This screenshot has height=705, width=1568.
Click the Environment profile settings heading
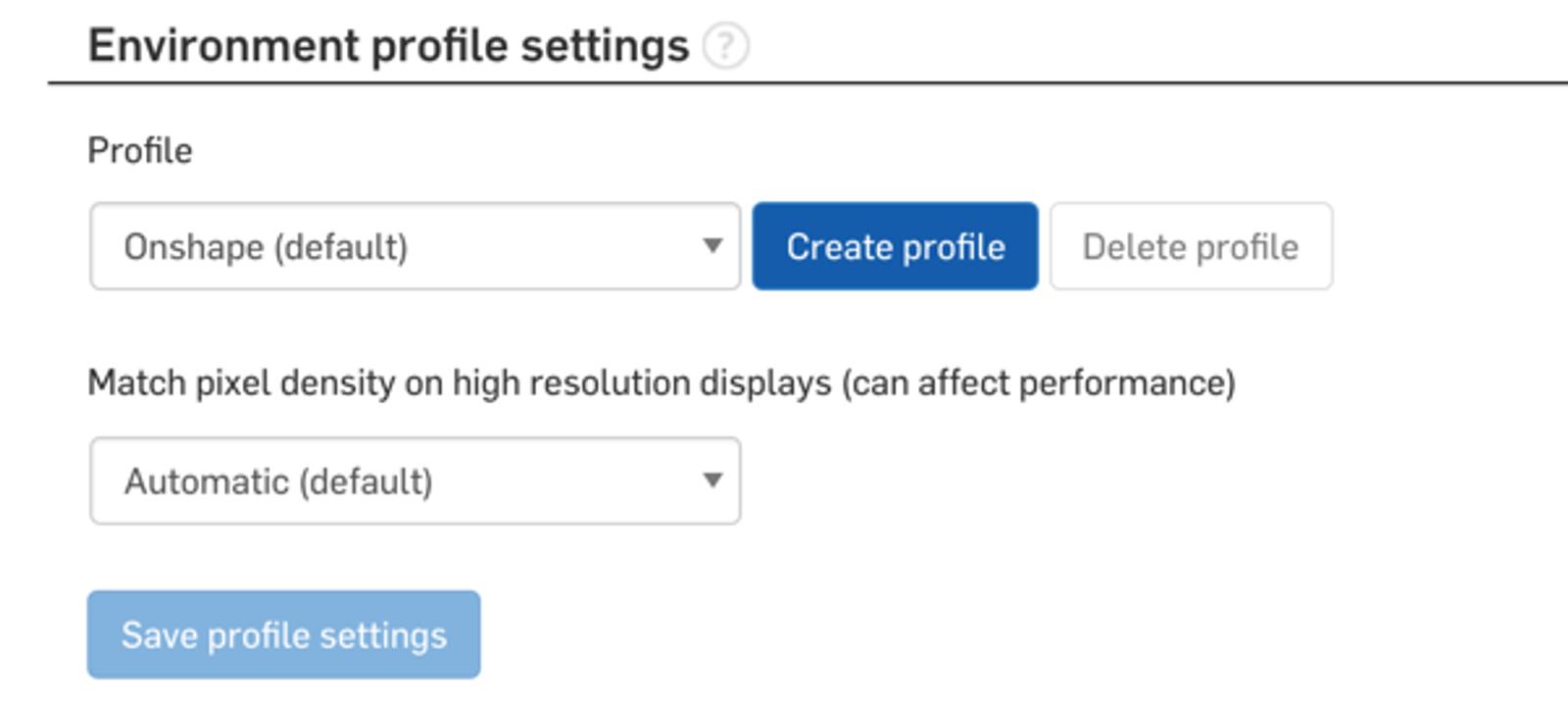388,46
